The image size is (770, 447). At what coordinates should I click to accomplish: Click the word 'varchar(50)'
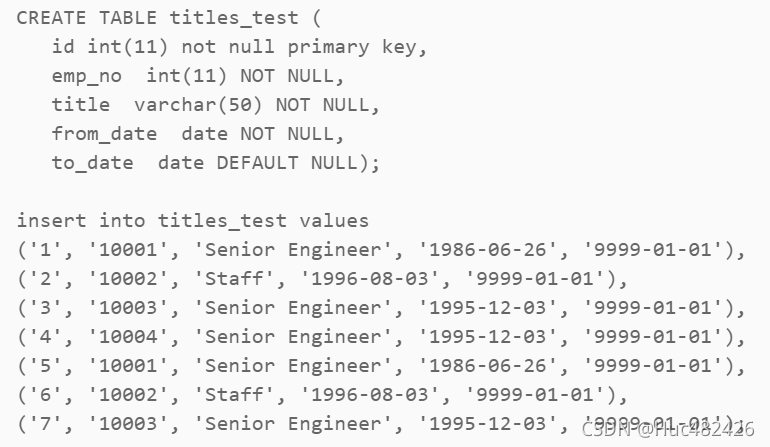198,105
